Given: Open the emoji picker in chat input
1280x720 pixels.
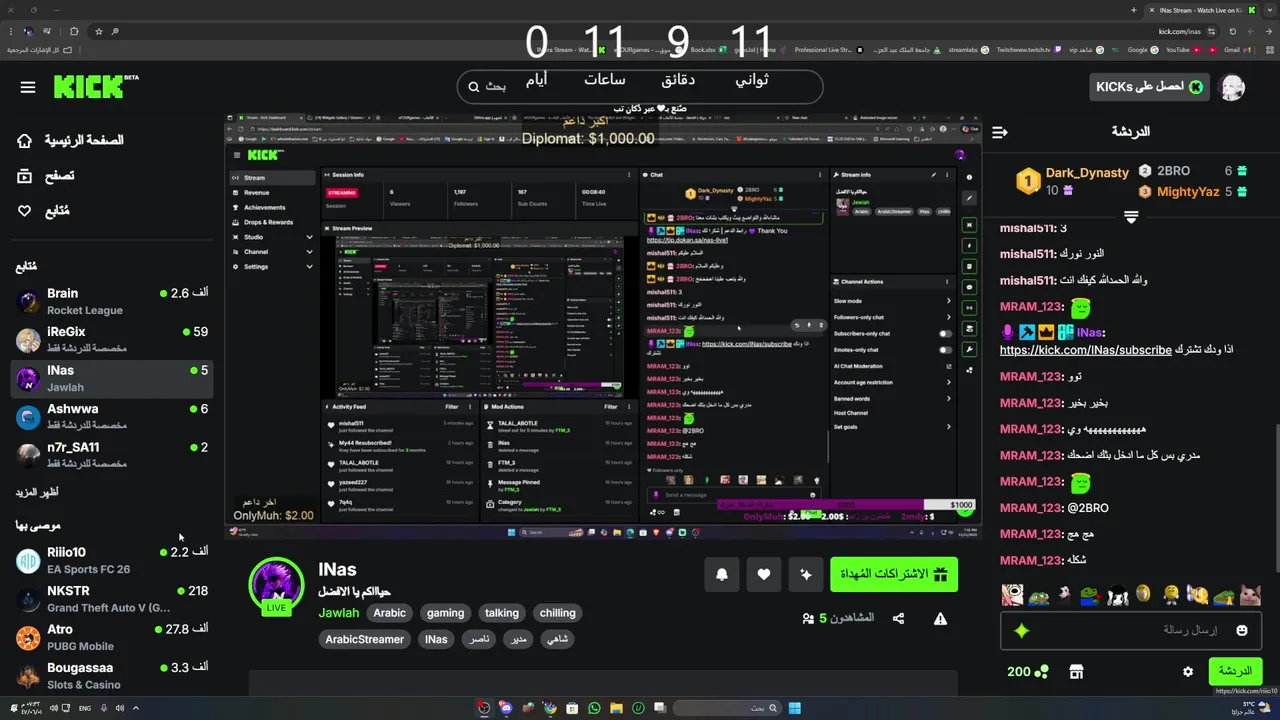Looking at the screenshot, I should [x=1242, y=630].
